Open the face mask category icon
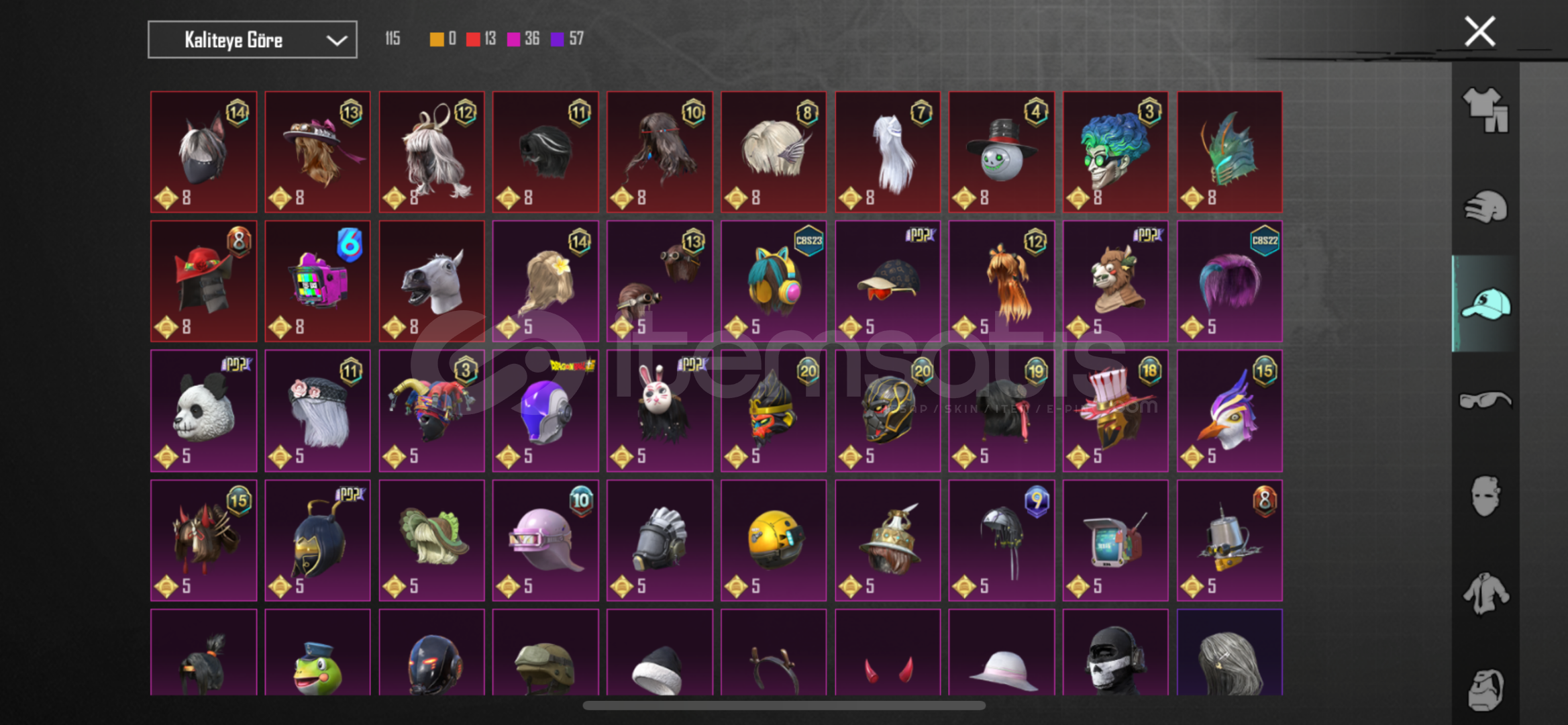Image resolution: width=1568 pixels, height=725 pixels. [1485, 495]
